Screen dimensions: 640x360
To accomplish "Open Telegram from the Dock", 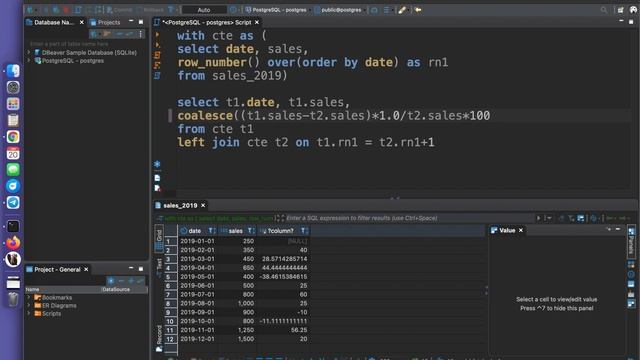I will click(x=13, y=202).
